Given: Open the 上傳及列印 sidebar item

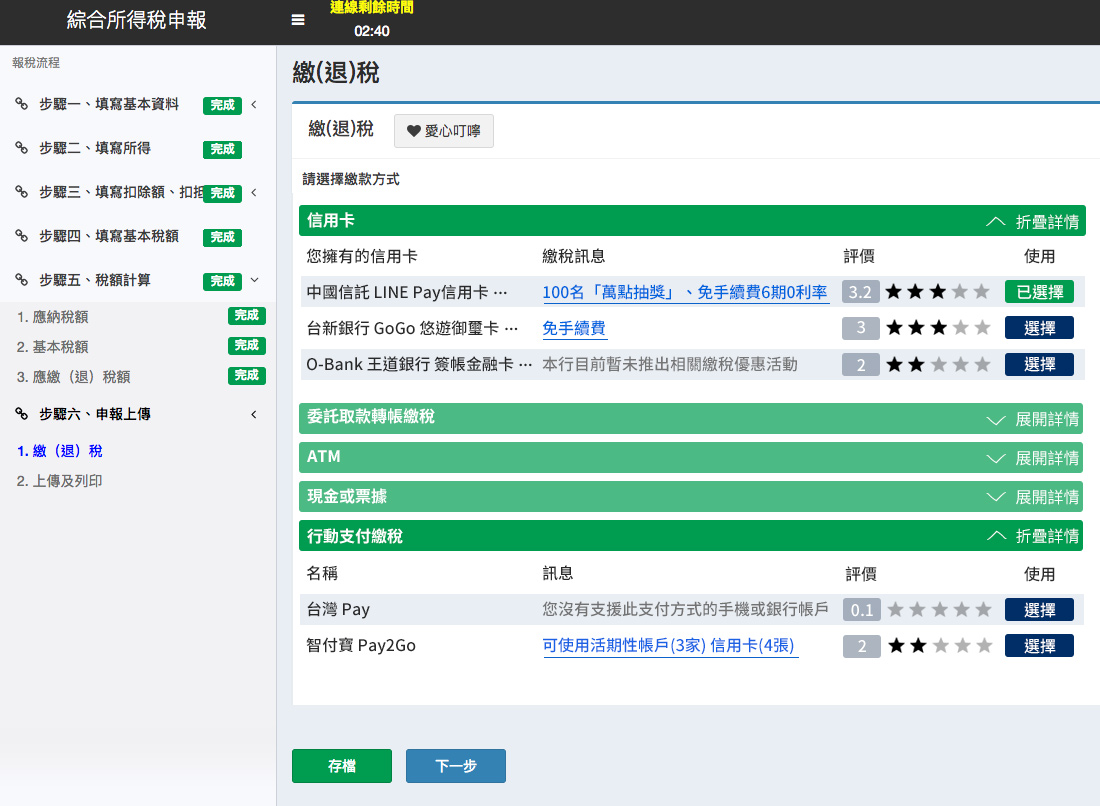Looking at the screenshot, I should pos(59,481).
